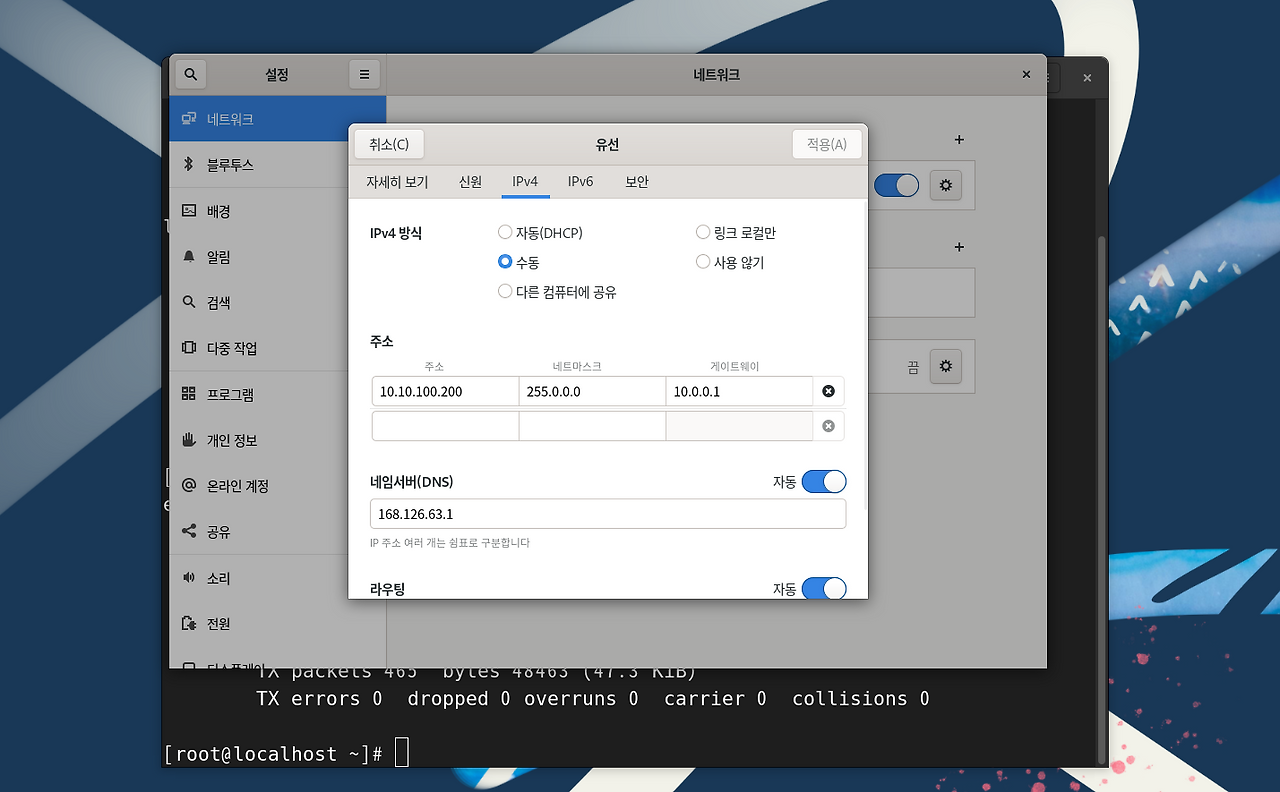Click the empty address field in second row
This screenshot has width=1280, height=792.
pyautogui.click(x=445, y=426)
